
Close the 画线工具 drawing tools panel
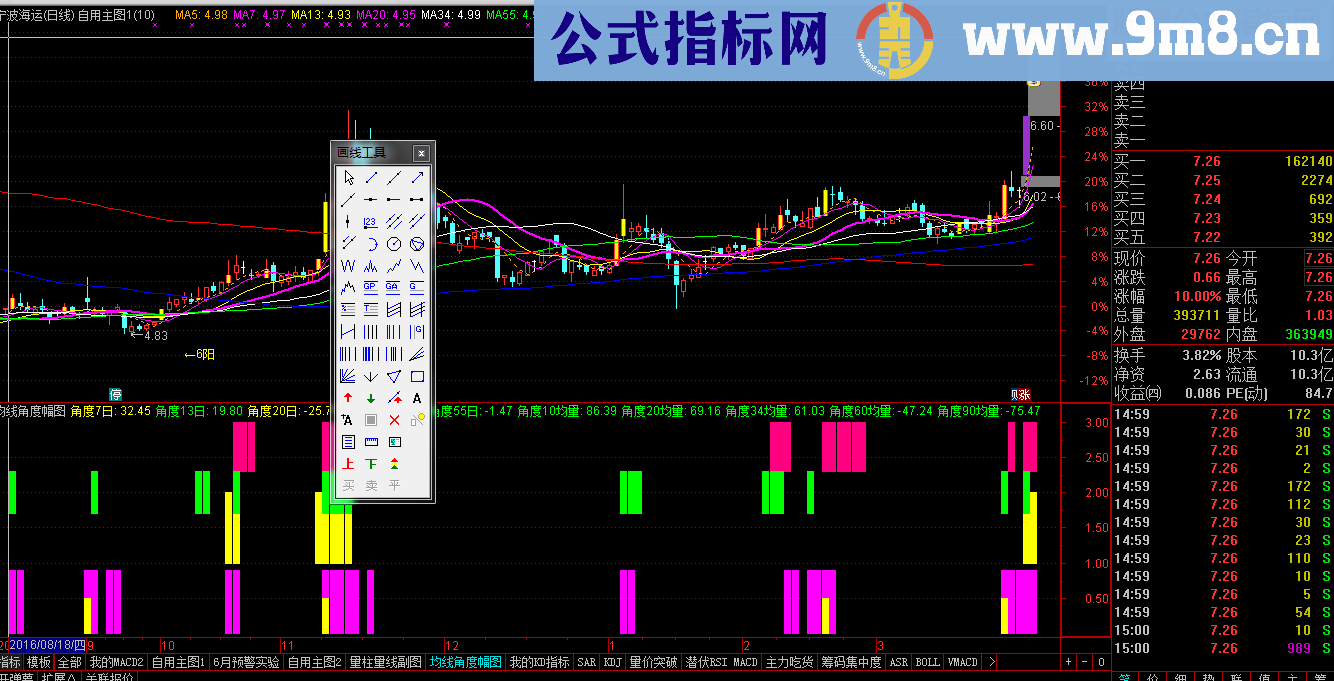pyautogui.click(x=421, y=153)
